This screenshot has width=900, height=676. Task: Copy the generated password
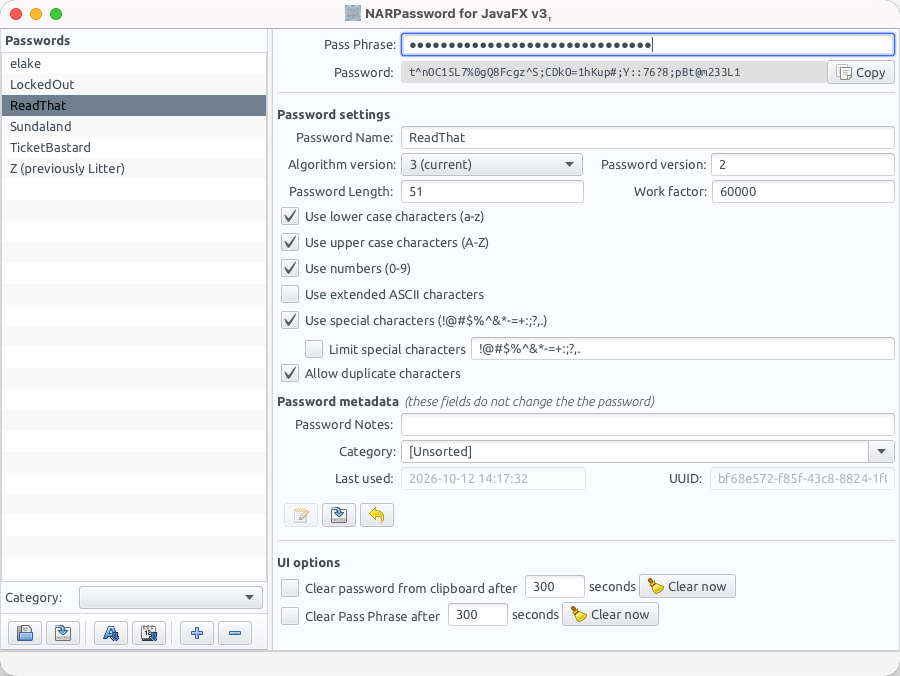coord(860,72)
